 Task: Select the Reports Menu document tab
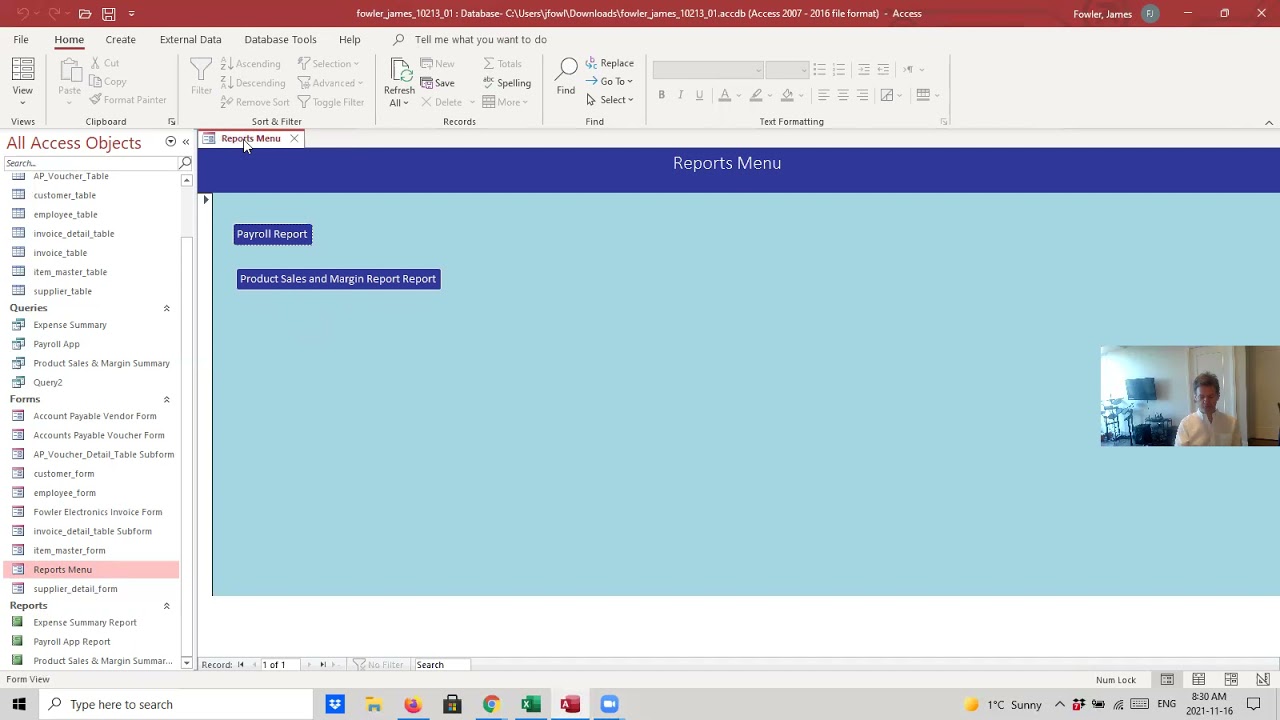pyautogui.click(x=250, y=139)
